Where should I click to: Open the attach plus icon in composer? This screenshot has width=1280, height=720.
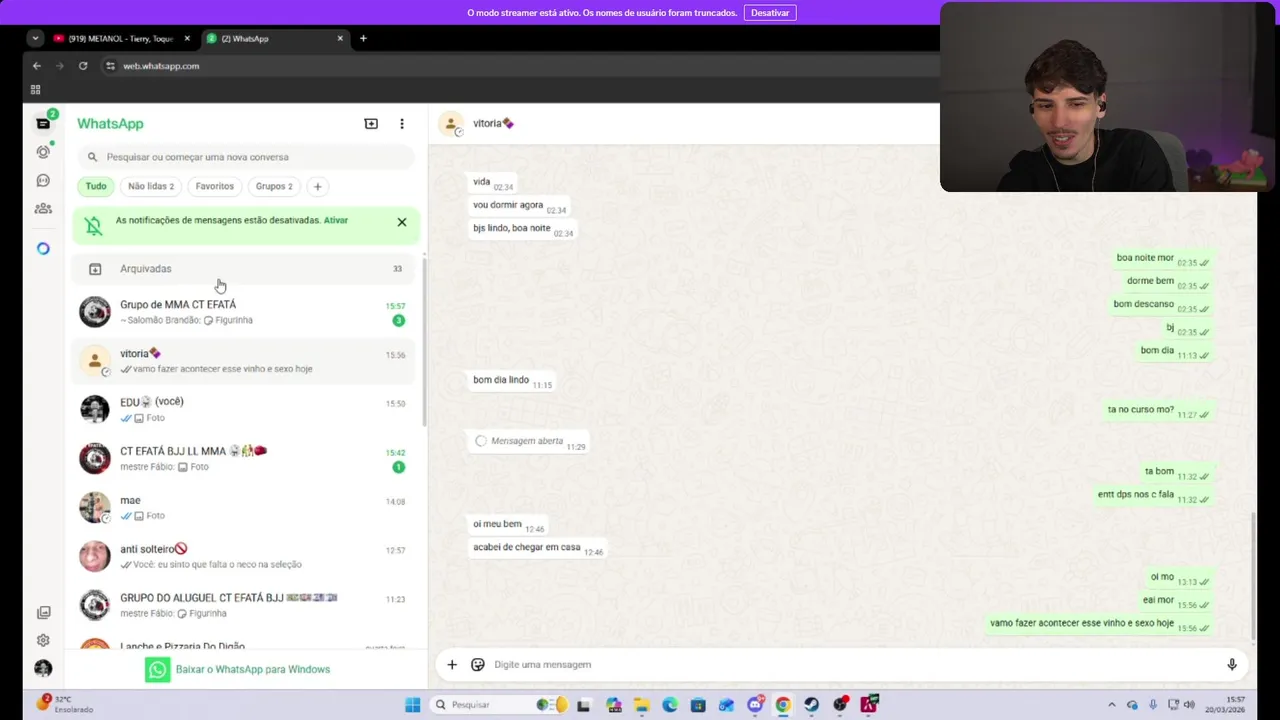[452, 664]
